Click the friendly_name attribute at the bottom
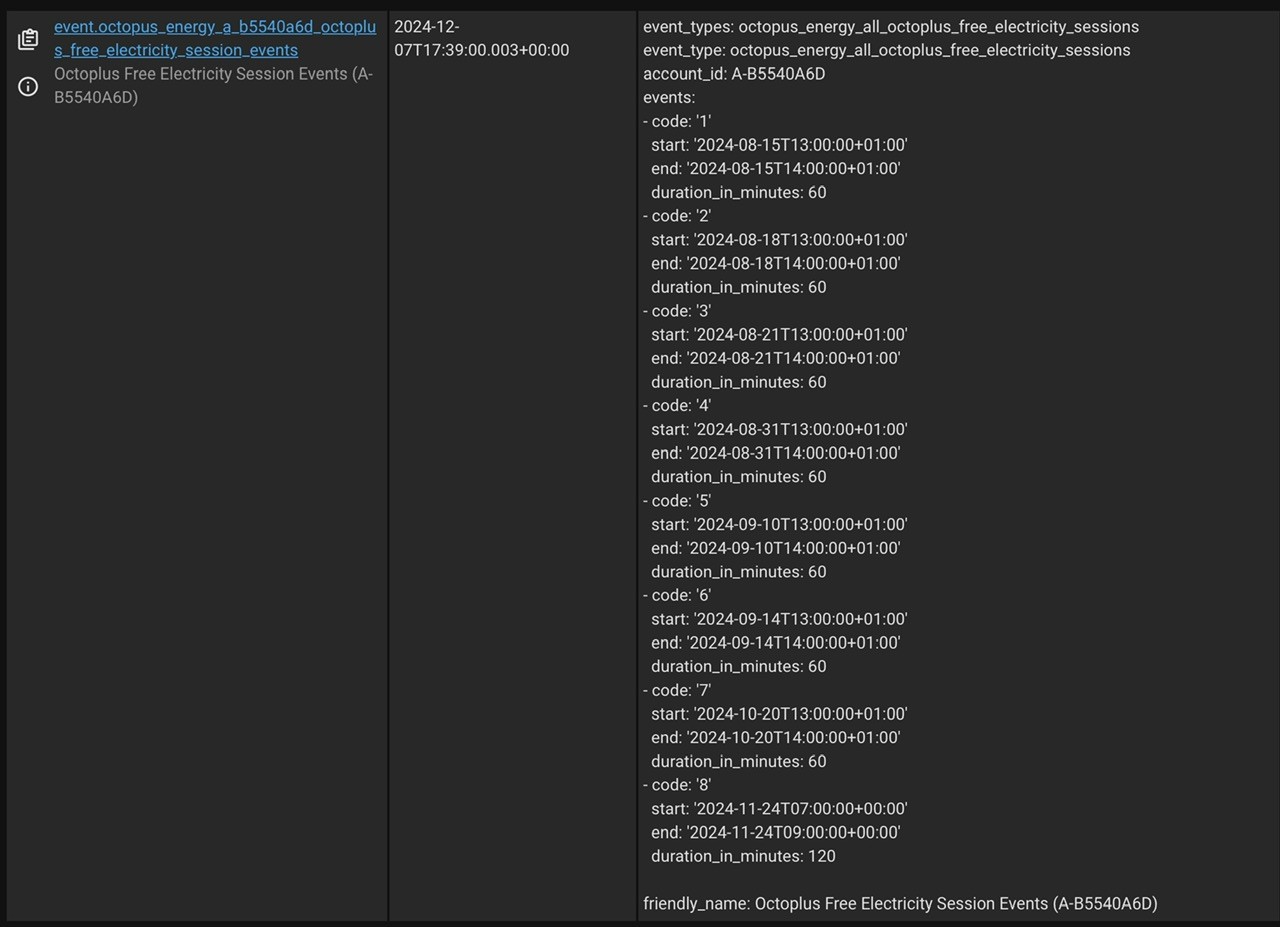1280x927 pixels. point(900,904)
